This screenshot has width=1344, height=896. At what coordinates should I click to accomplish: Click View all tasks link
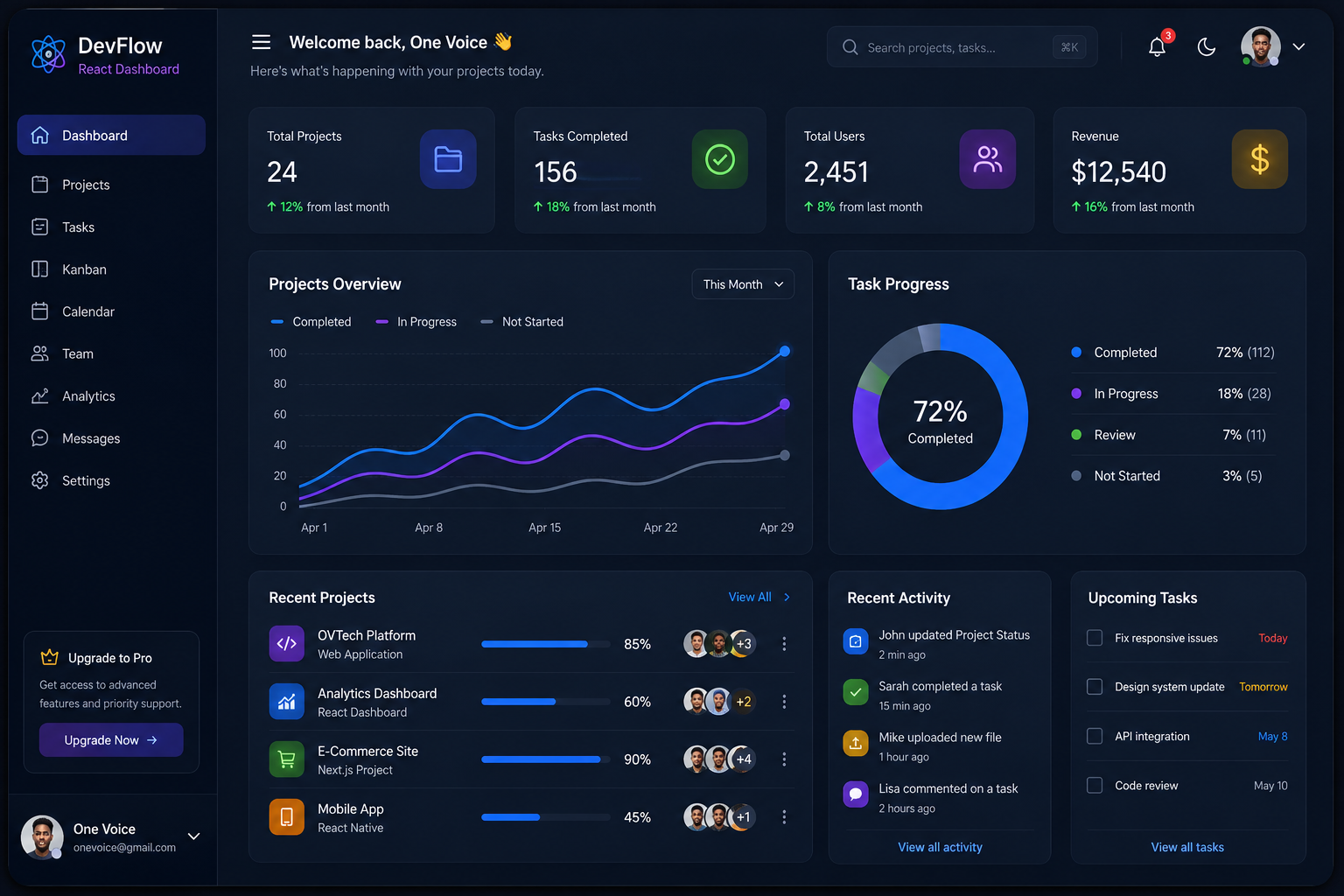pyautogui.click(x=1187, y=847)
